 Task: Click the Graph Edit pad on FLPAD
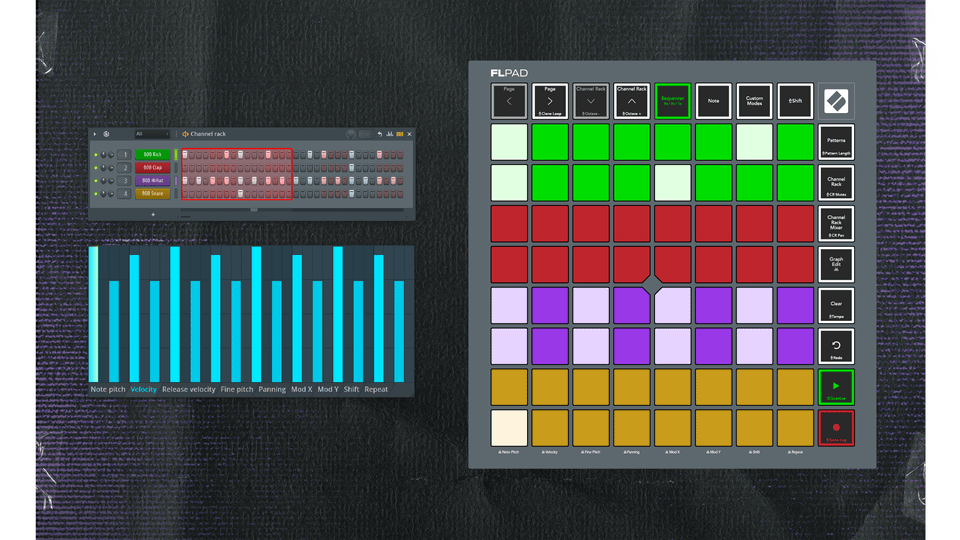pos(836,264)
